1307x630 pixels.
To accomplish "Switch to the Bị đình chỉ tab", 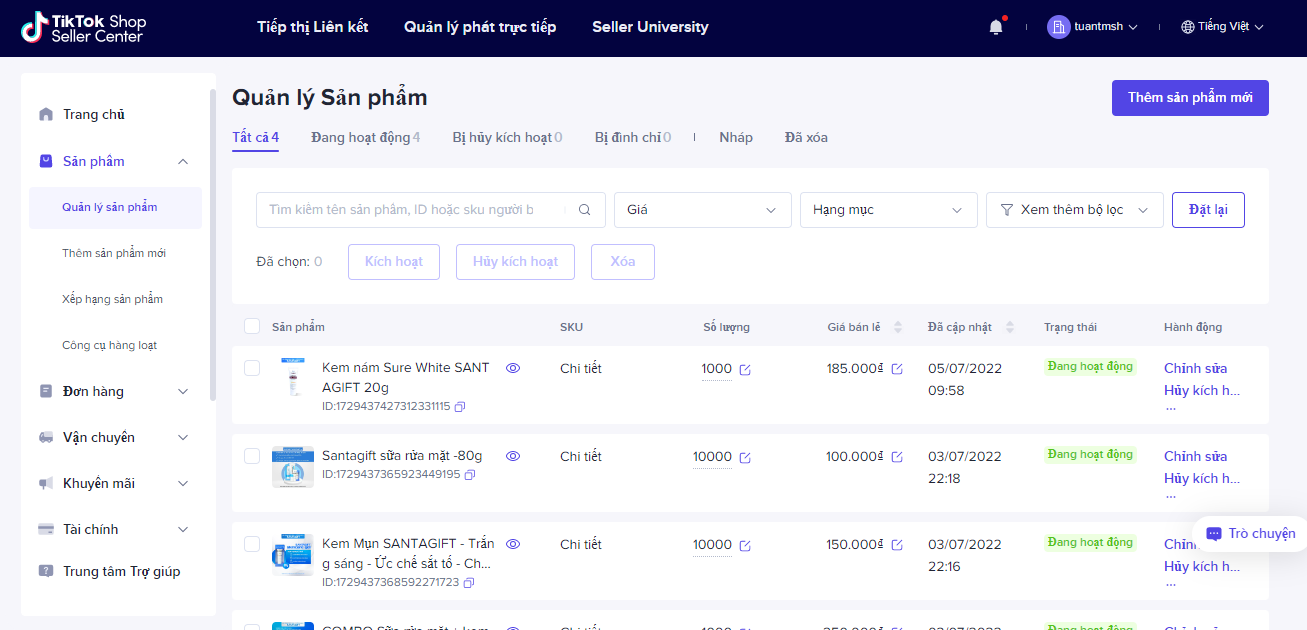I will (632, 137).
